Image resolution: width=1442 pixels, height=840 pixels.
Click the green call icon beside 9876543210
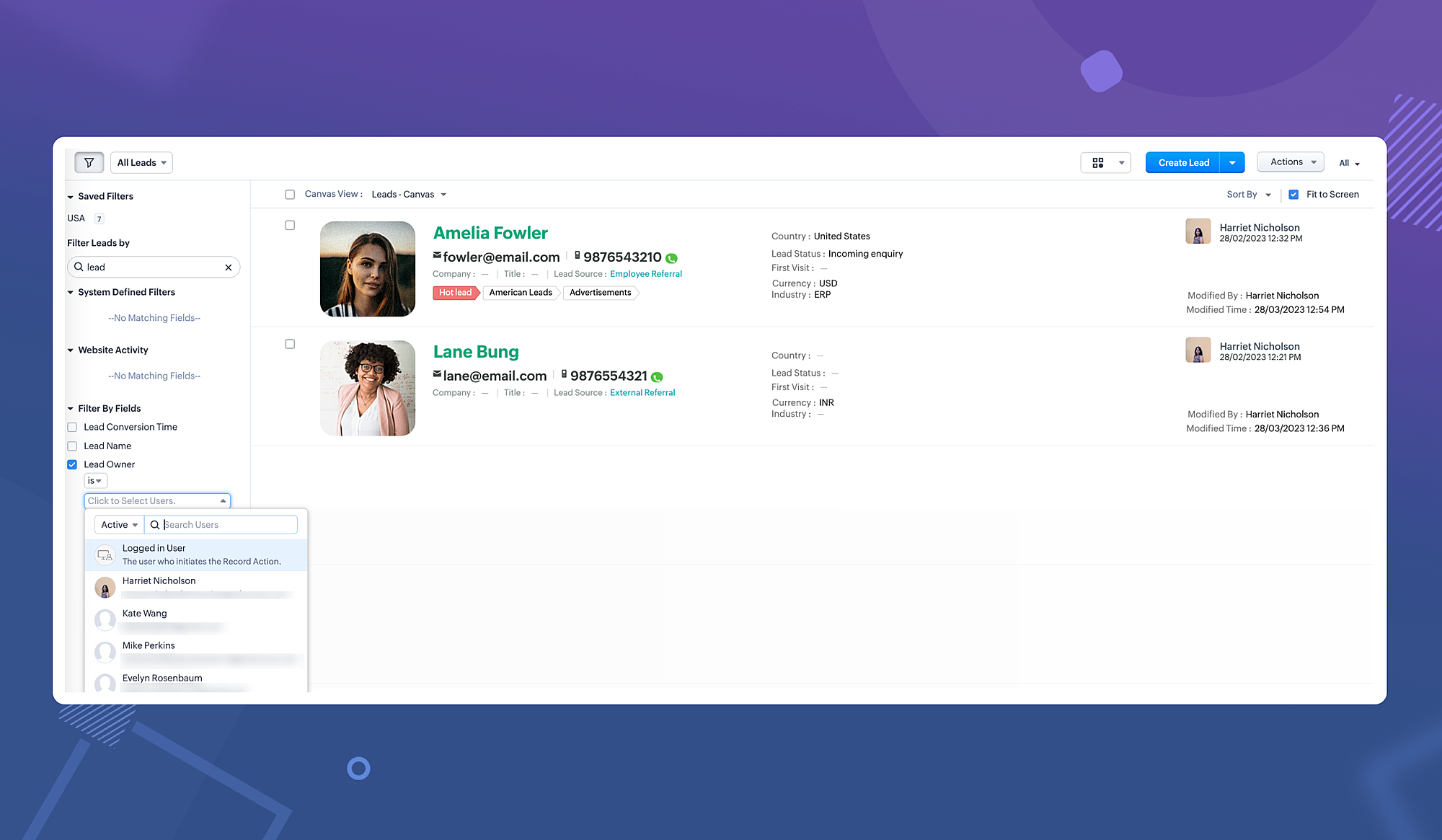click(x=671, y=258)
